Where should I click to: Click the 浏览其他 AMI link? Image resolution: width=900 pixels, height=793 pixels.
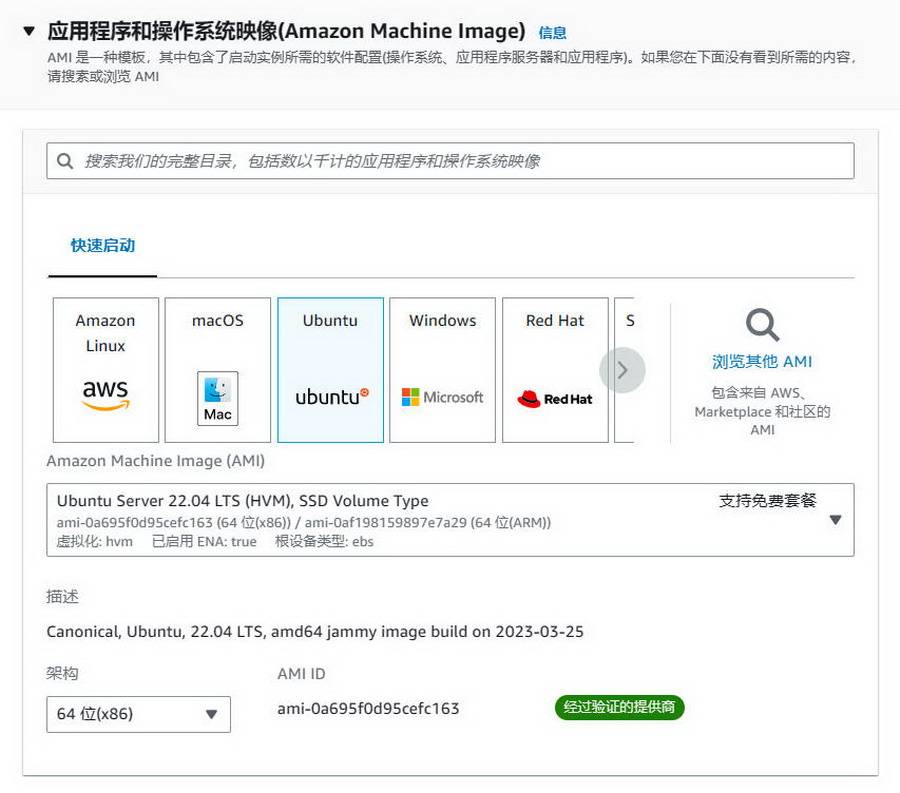click(x=762, y=362)
